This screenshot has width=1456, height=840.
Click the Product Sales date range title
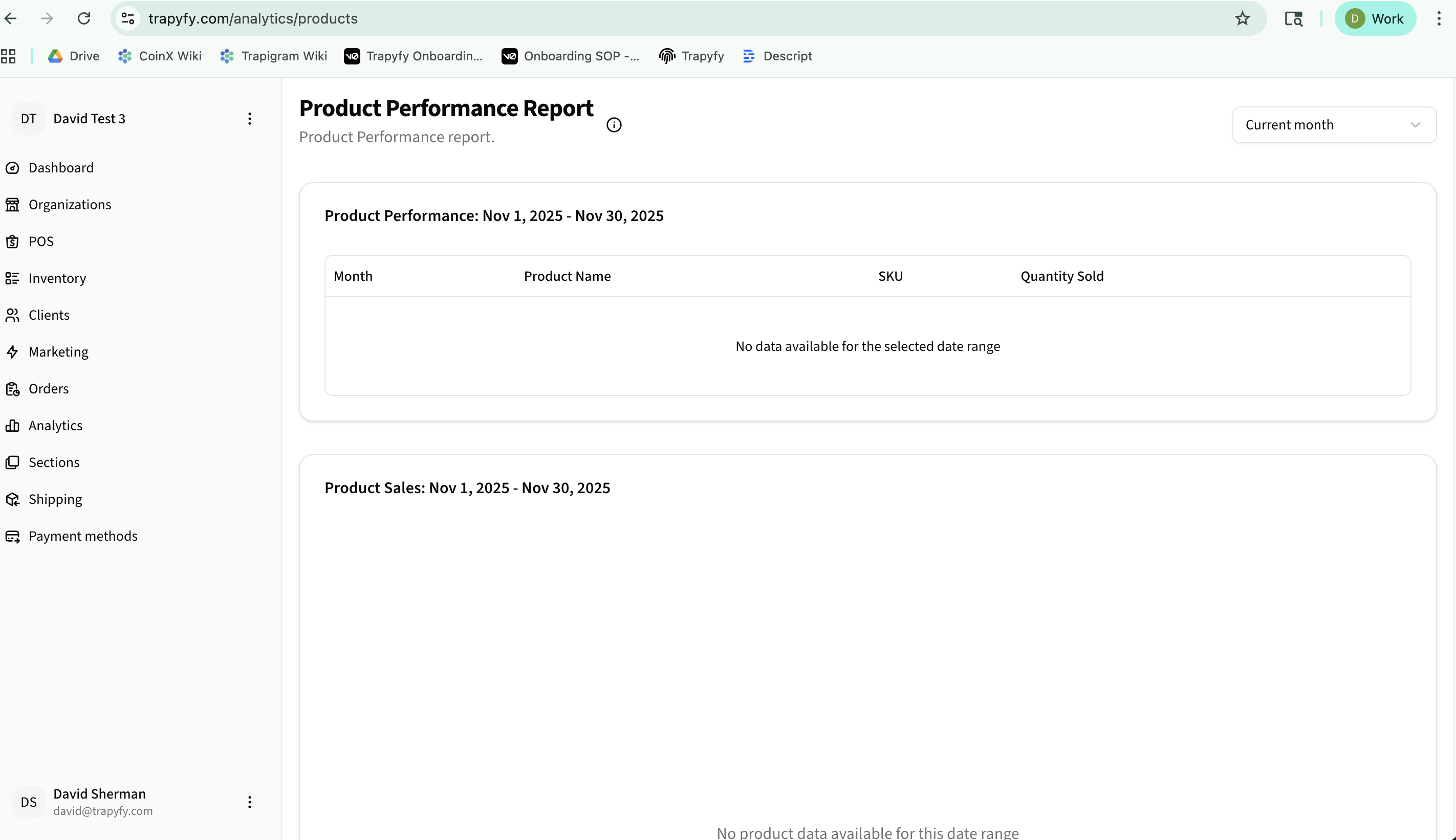coord(467,488)
